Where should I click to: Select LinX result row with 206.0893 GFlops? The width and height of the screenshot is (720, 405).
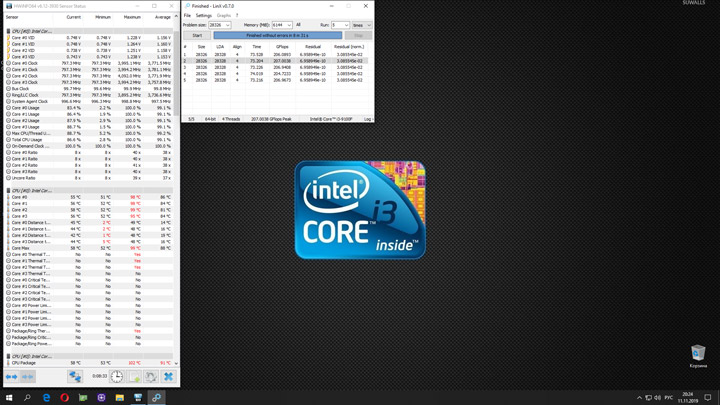pos(276,55)
